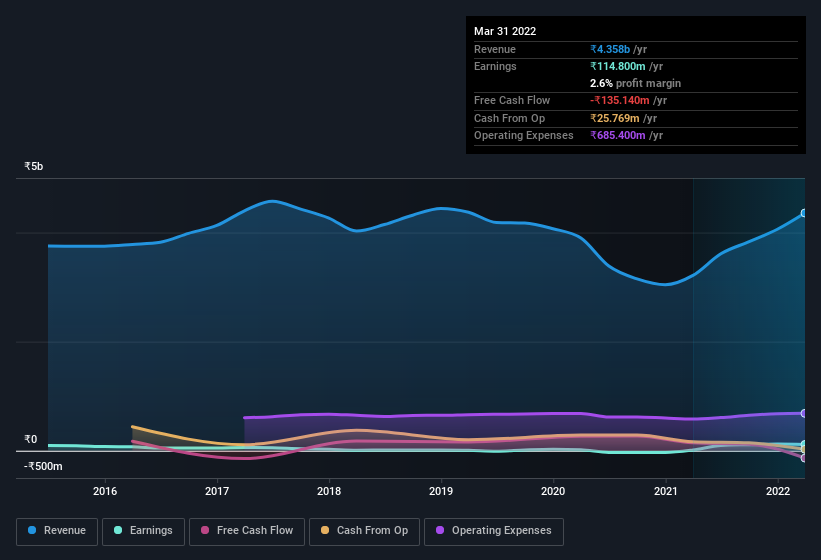Click the 2017 x-axis label
This screenshot has width=821, height=560.
217,491
